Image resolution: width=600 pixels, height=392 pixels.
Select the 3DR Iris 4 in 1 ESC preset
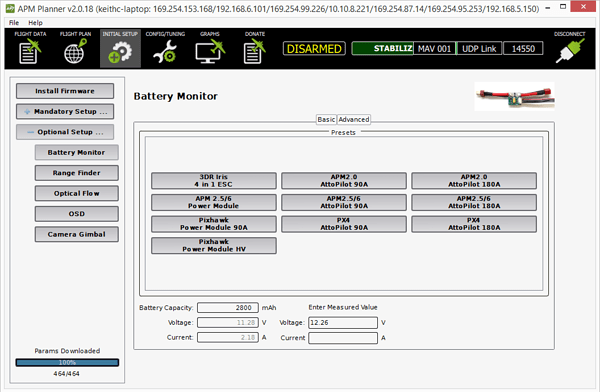click(x=214, y=181)
